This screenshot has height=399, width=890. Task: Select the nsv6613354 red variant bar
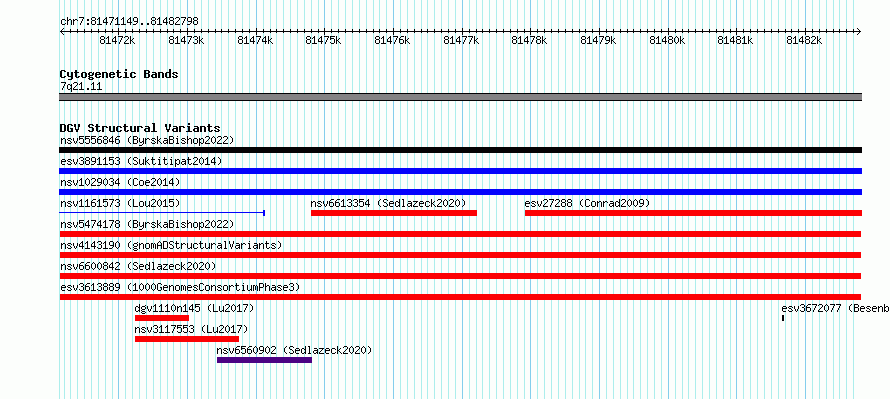(394, 213)
